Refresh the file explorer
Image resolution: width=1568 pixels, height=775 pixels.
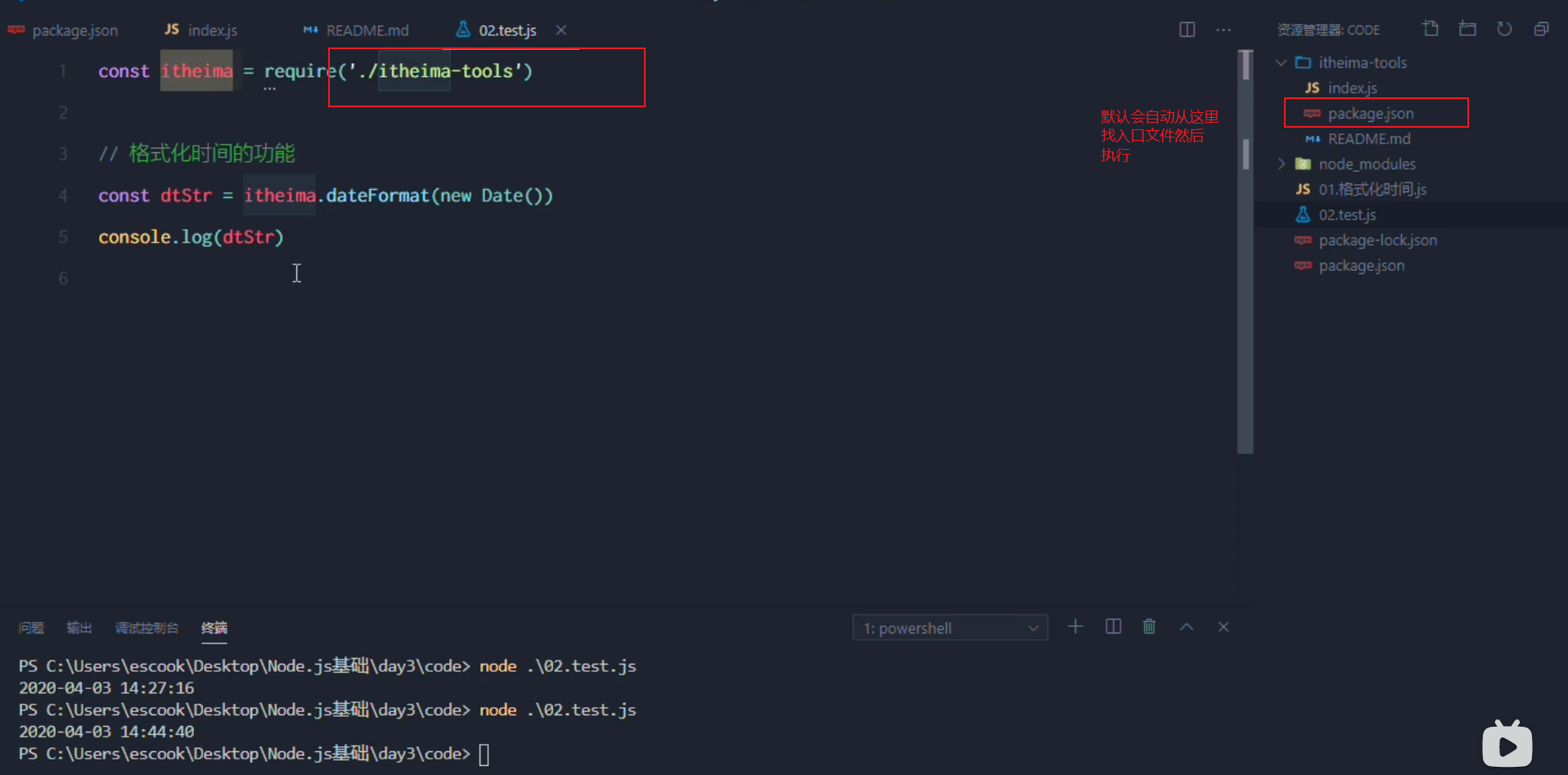1504,29
